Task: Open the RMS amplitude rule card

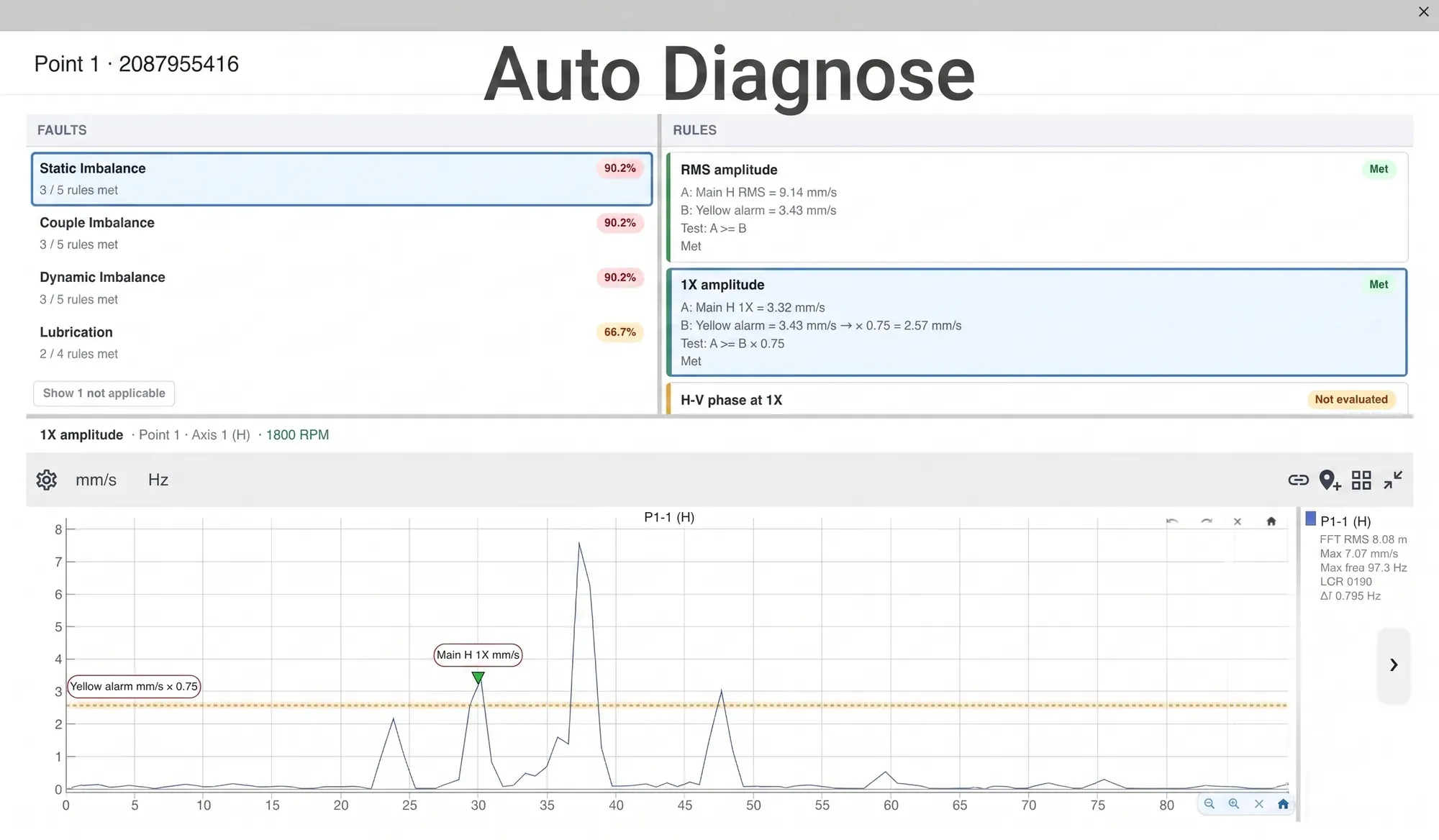Action: 1037,207
